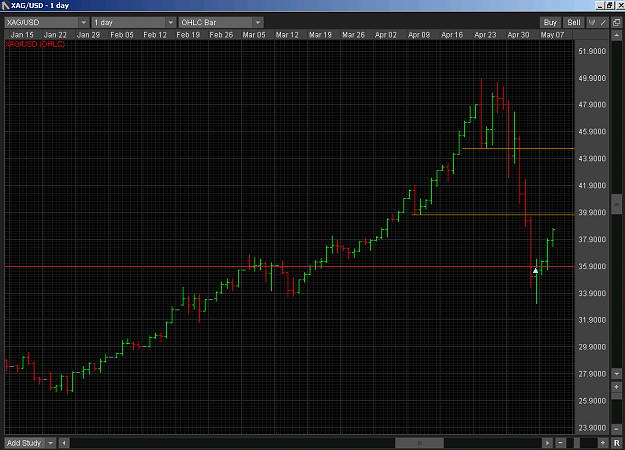The image size is (625, 450).
Task: Click the price axis zoom in plus
Action: tap(617, 387)
